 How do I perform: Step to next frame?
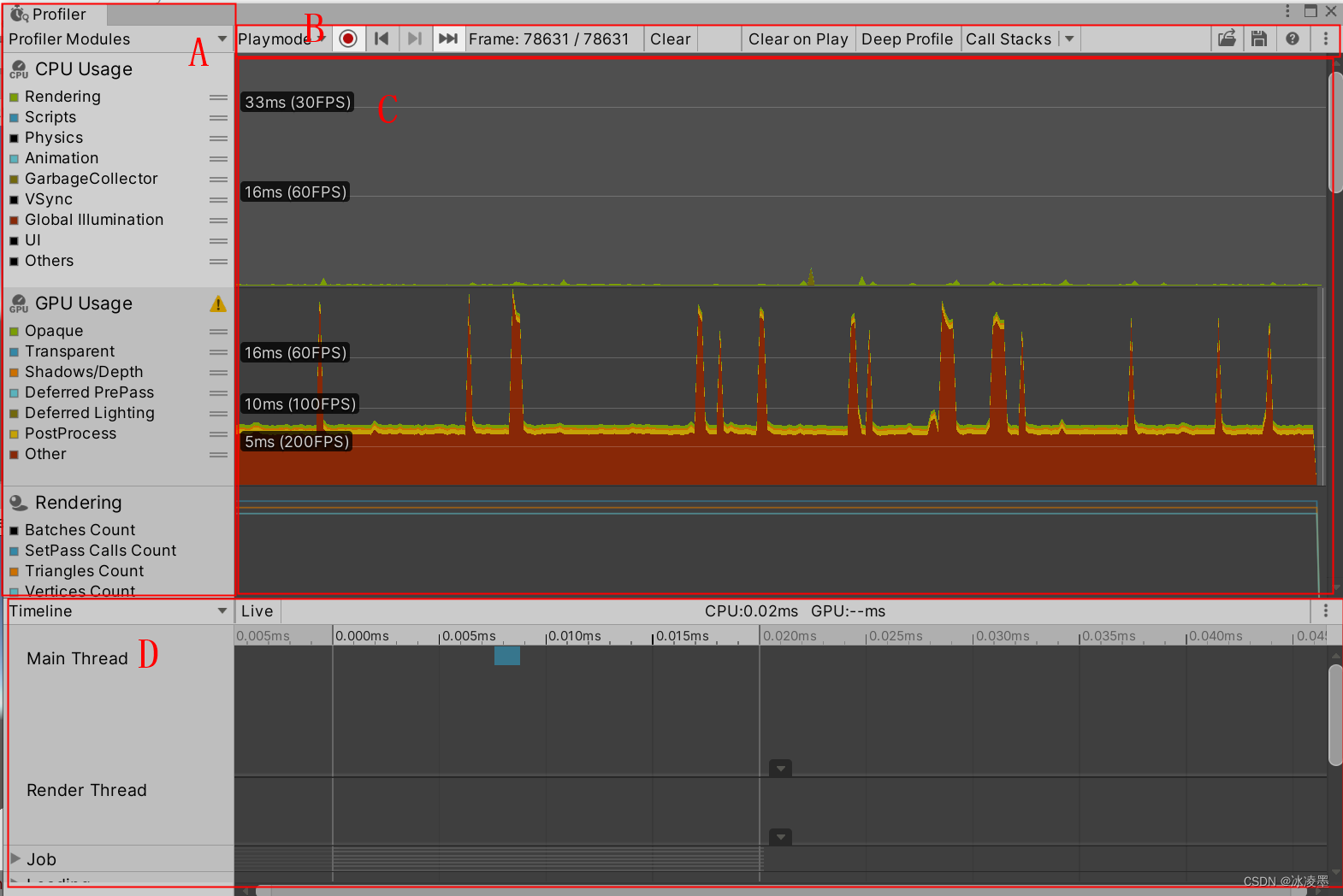coord(415,39)
